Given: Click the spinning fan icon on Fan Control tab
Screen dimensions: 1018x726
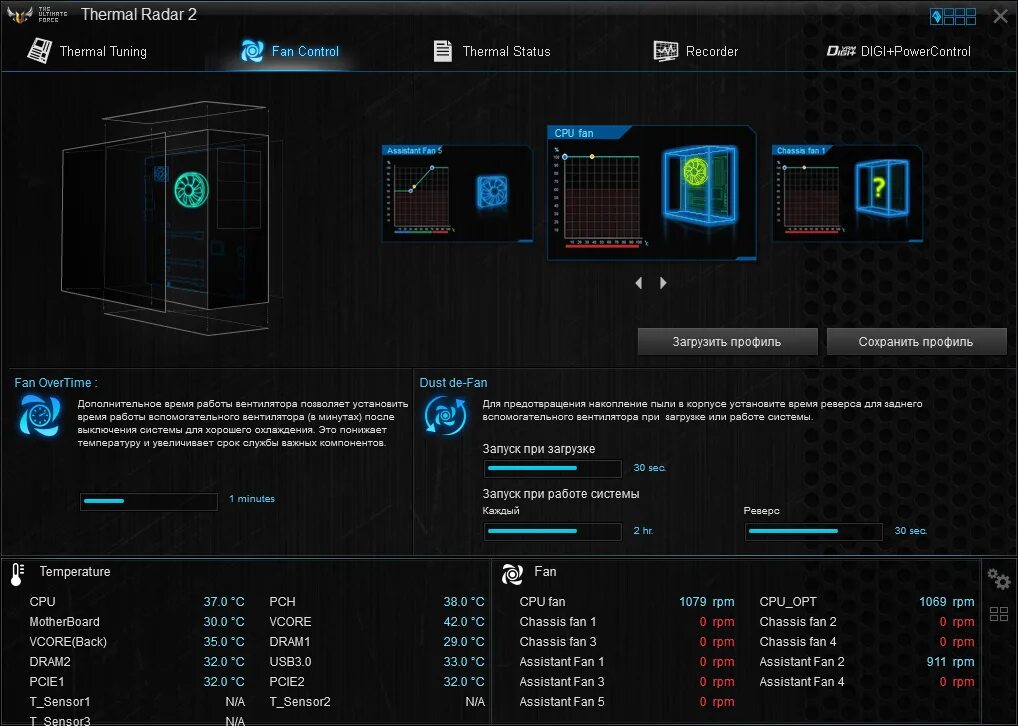Looking at the screenshot, I should click(253, 50).
